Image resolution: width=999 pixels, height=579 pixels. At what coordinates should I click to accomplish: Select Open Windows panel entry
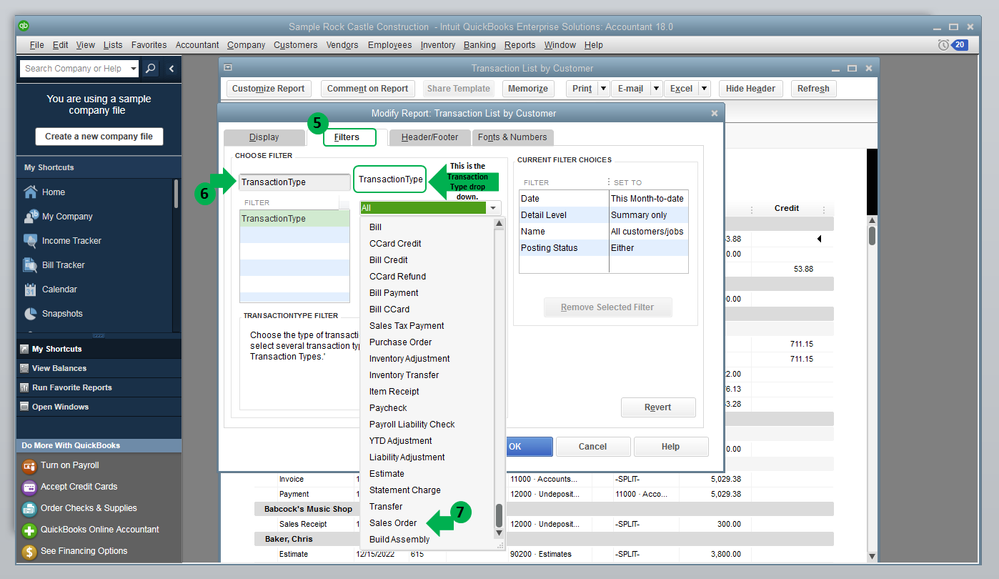pyautogui.click(x=99, y=406)
